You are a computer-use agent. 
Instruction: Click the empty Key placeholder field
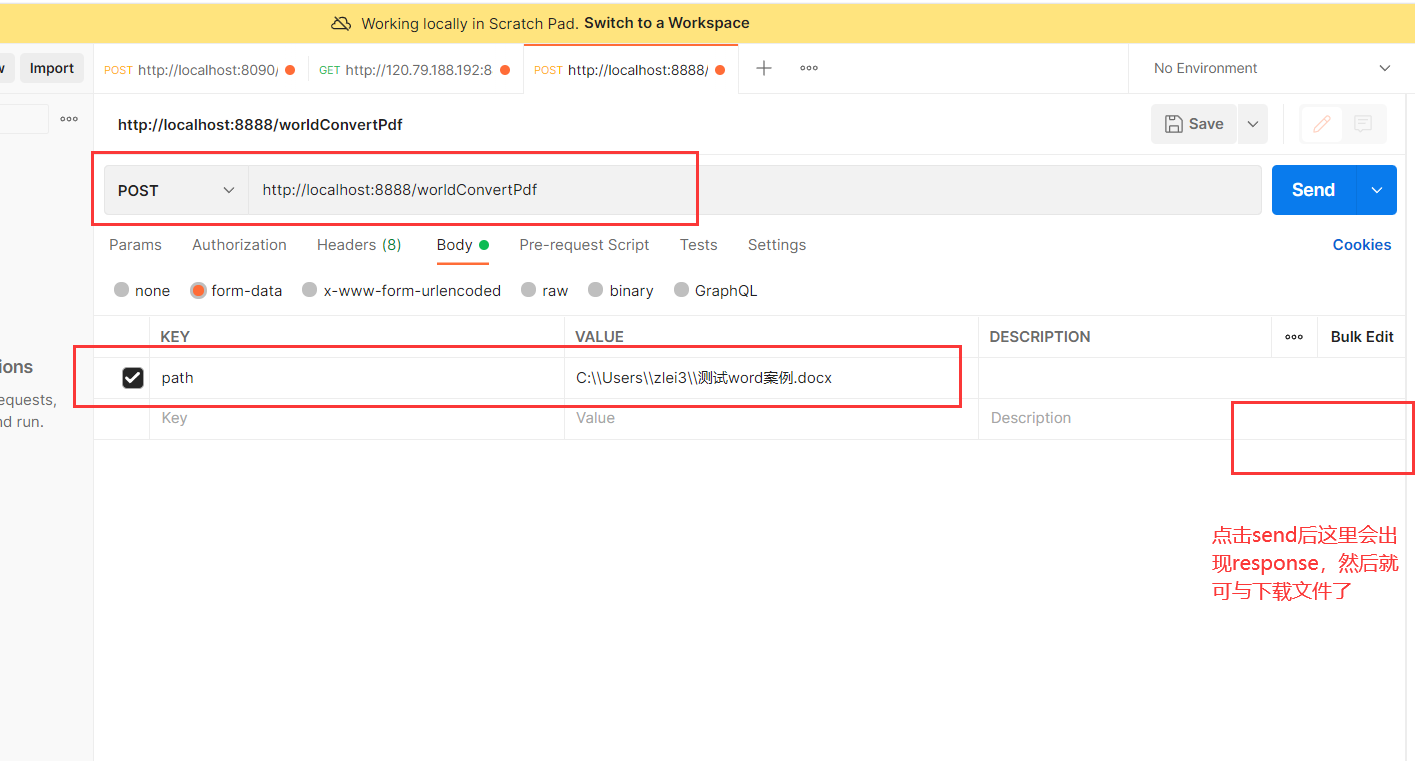[357, 418]
